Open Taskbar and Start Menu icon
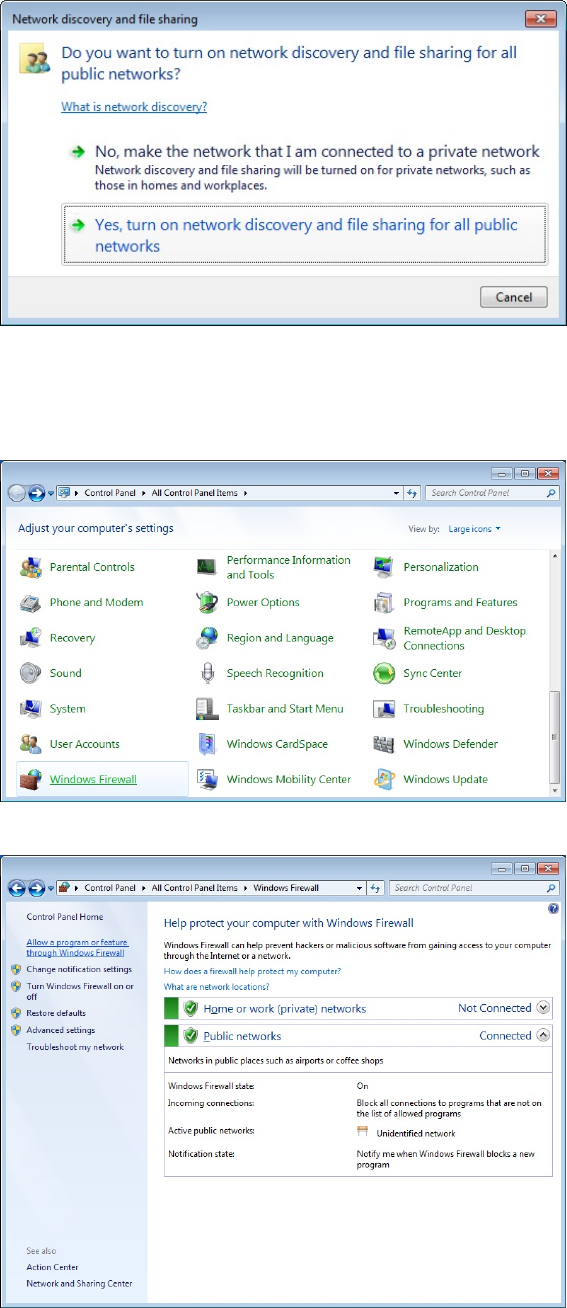 click(x=208, y=709)
